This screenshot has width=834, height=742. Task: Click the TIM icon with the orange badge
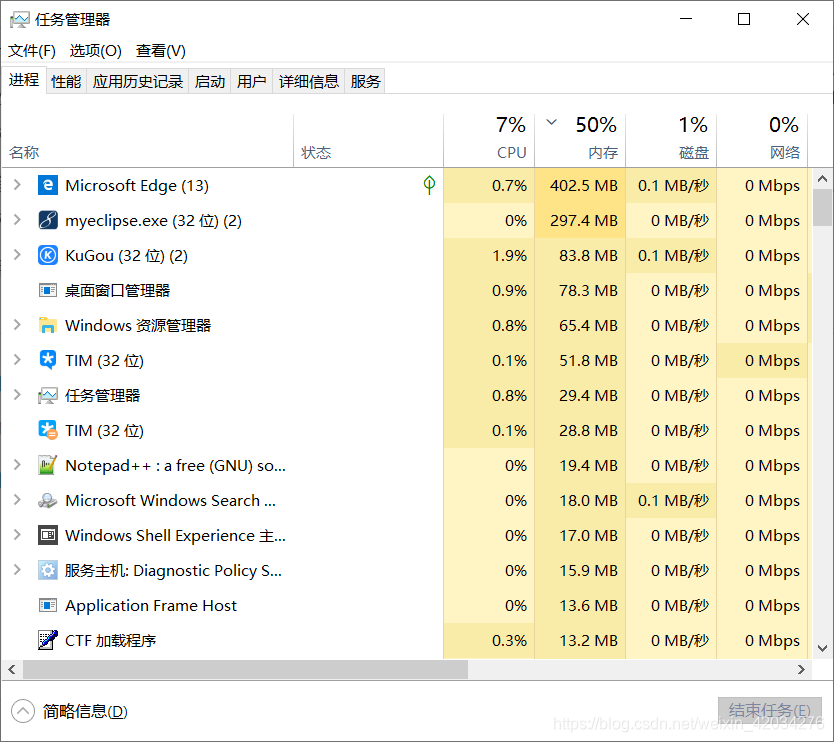coord(48,430)
